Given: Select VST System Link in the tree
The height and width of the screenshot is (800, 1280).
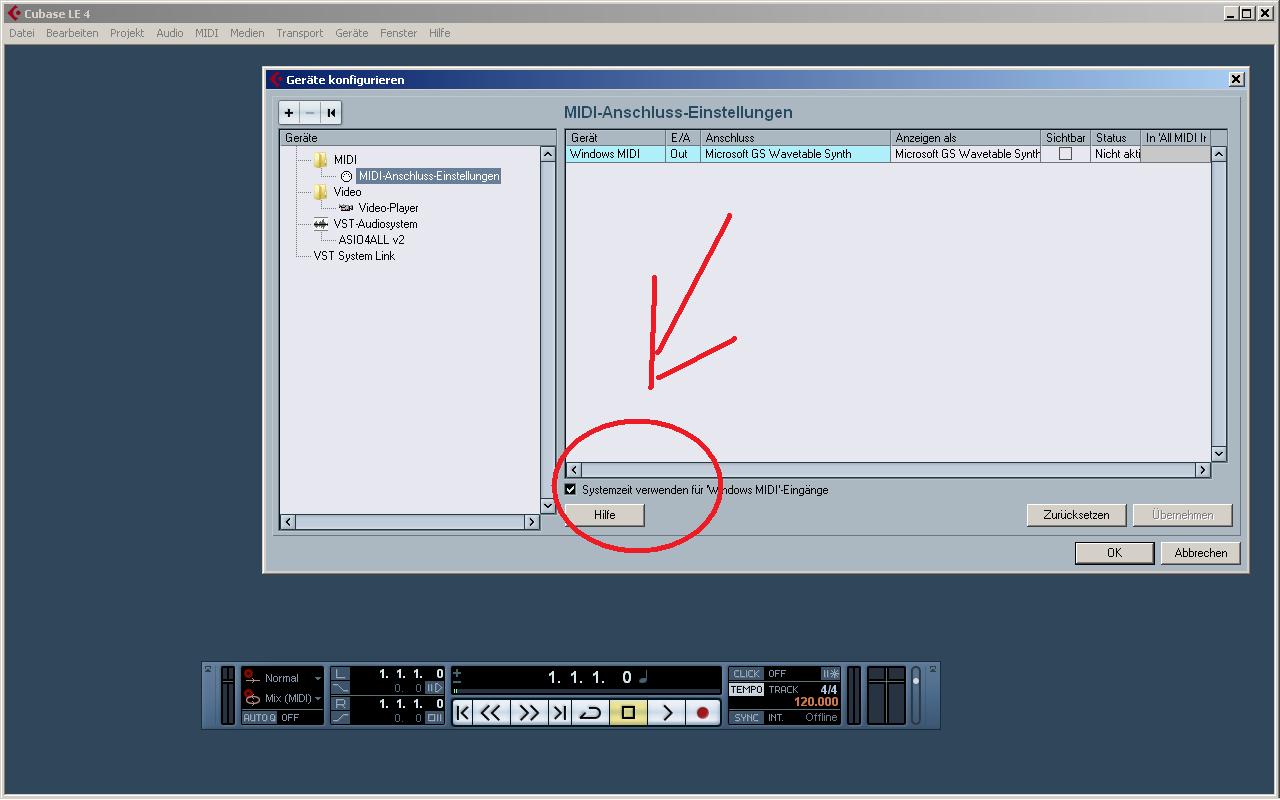Looking at the screenshot, I should click(354, 256).
